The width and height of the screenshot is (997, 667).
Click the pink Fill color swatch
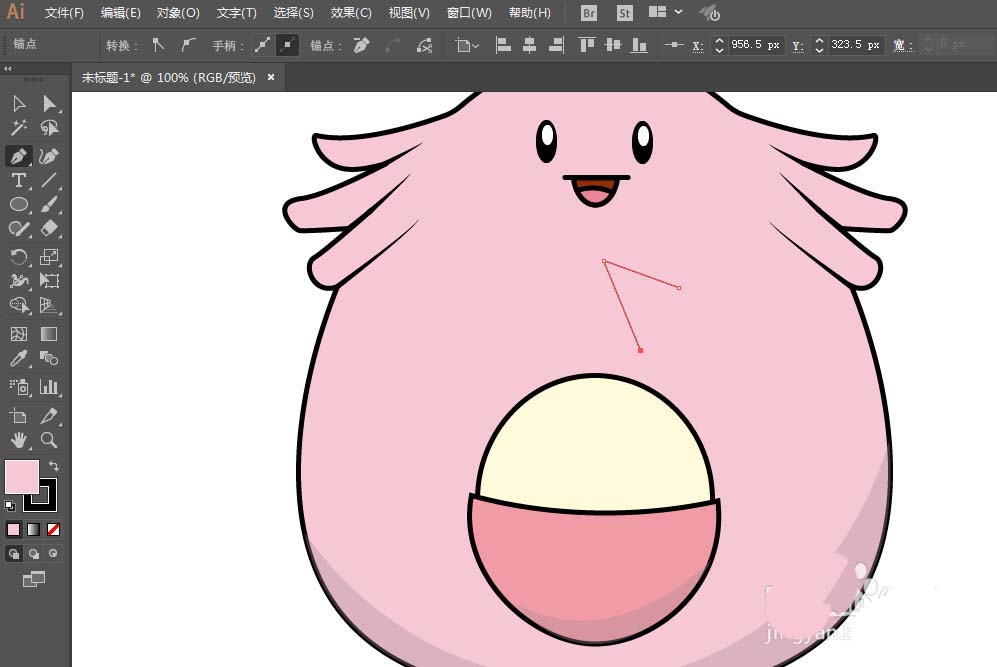click(22, 477)
